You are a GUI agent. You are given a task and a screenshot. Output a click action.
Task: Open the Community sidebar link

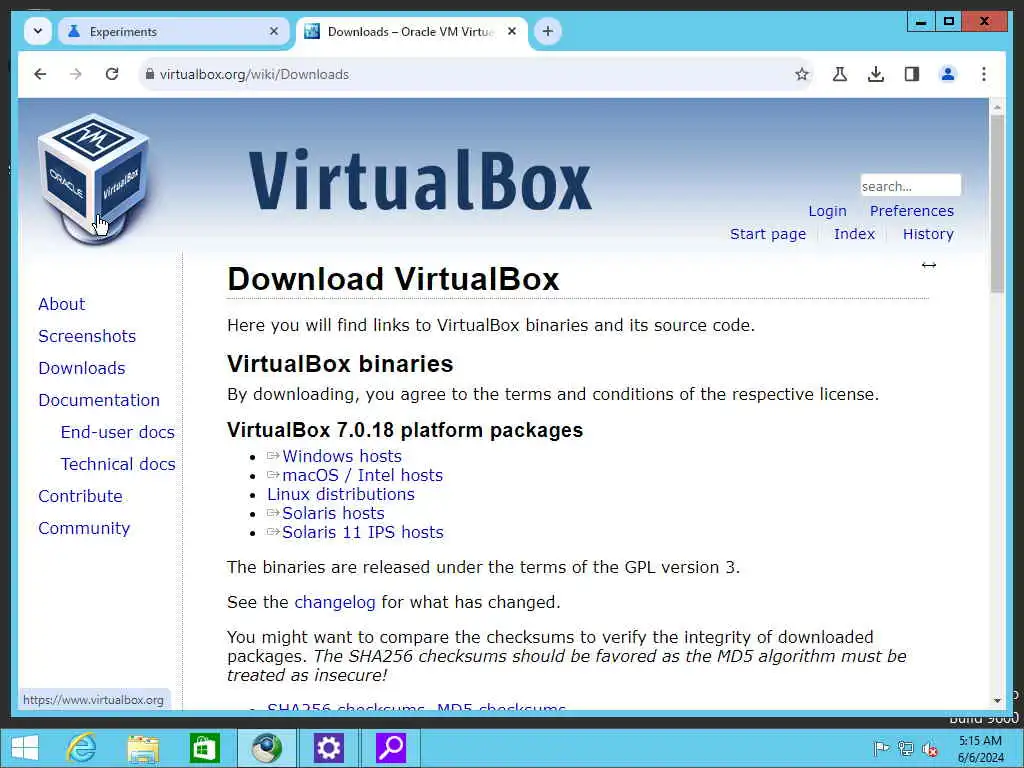84,528
